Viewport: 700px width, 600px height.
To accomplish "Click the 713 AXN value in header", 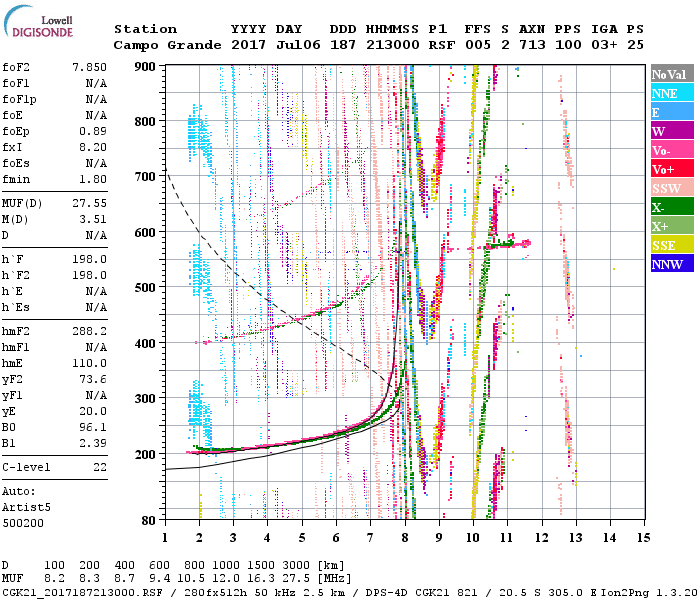I will tap(532, 45).
